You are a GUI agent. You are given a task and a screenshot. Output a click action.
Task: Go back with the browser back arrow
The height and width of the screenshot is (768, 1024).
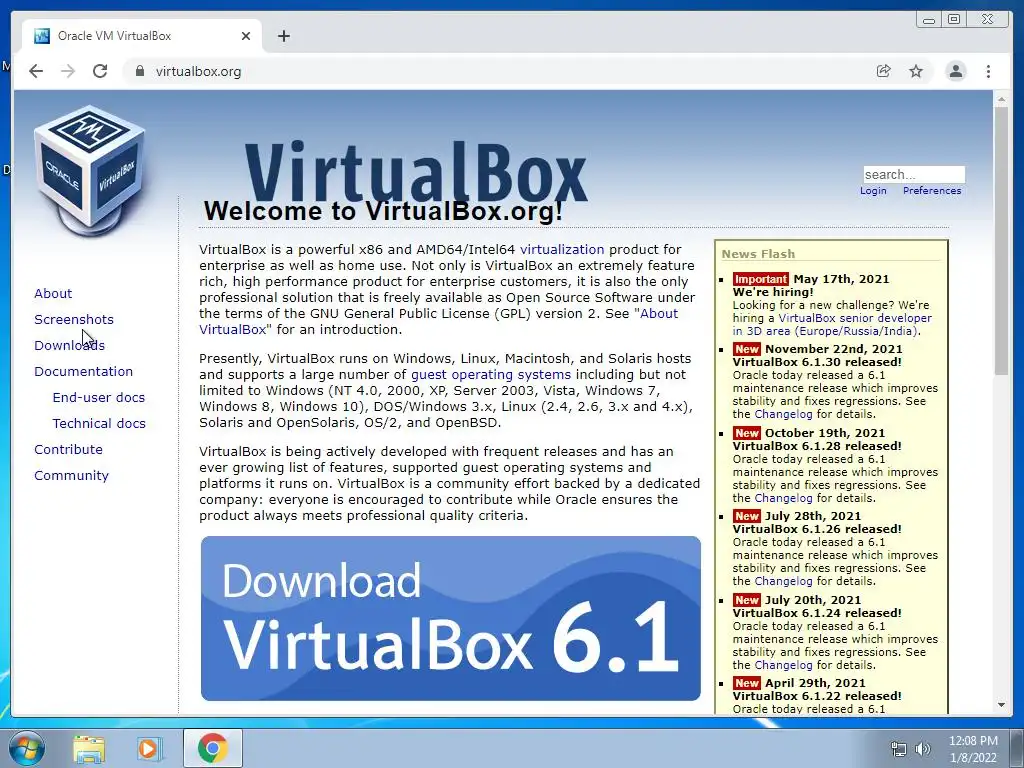tap(36, 71)
